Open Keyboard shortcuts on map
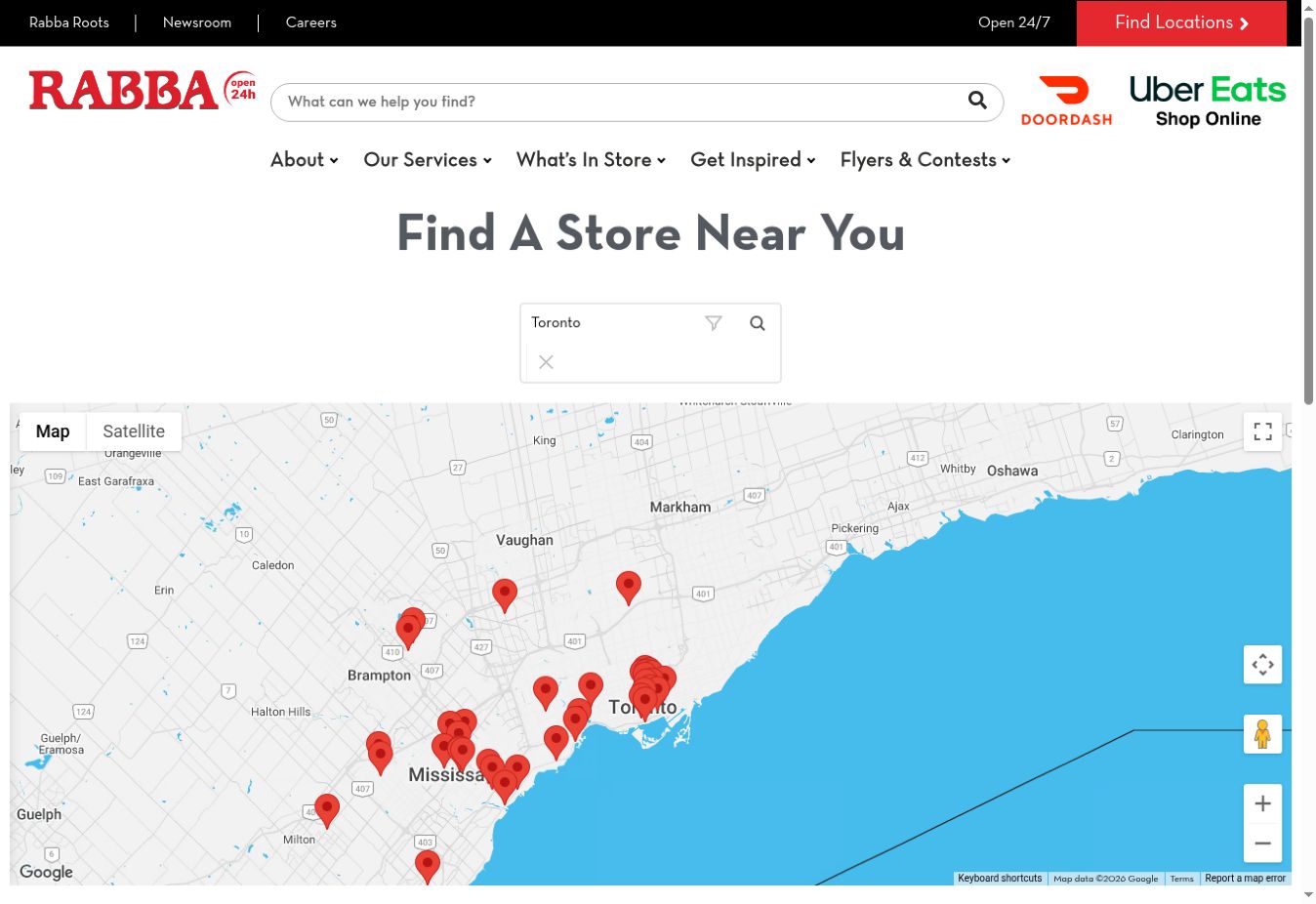The width and height of the screenshot is (1316, 904). point(1000,879)
